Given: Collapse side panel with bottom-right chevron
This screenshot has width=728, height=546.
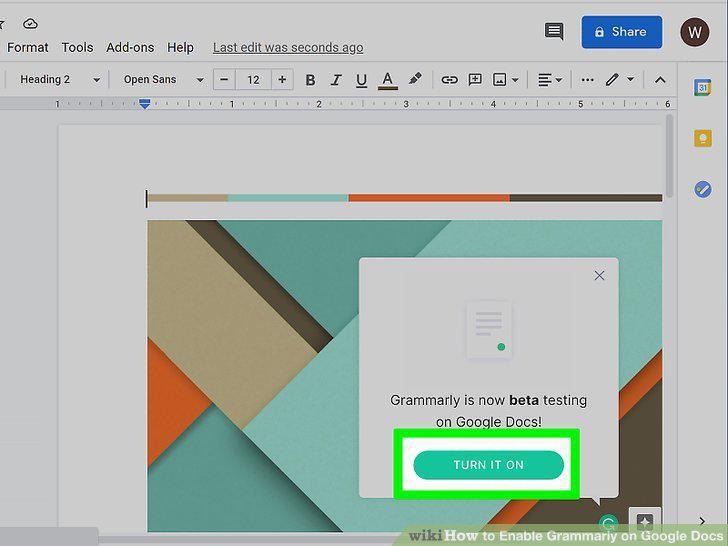Looking at the screenshot, I should 702,521.
